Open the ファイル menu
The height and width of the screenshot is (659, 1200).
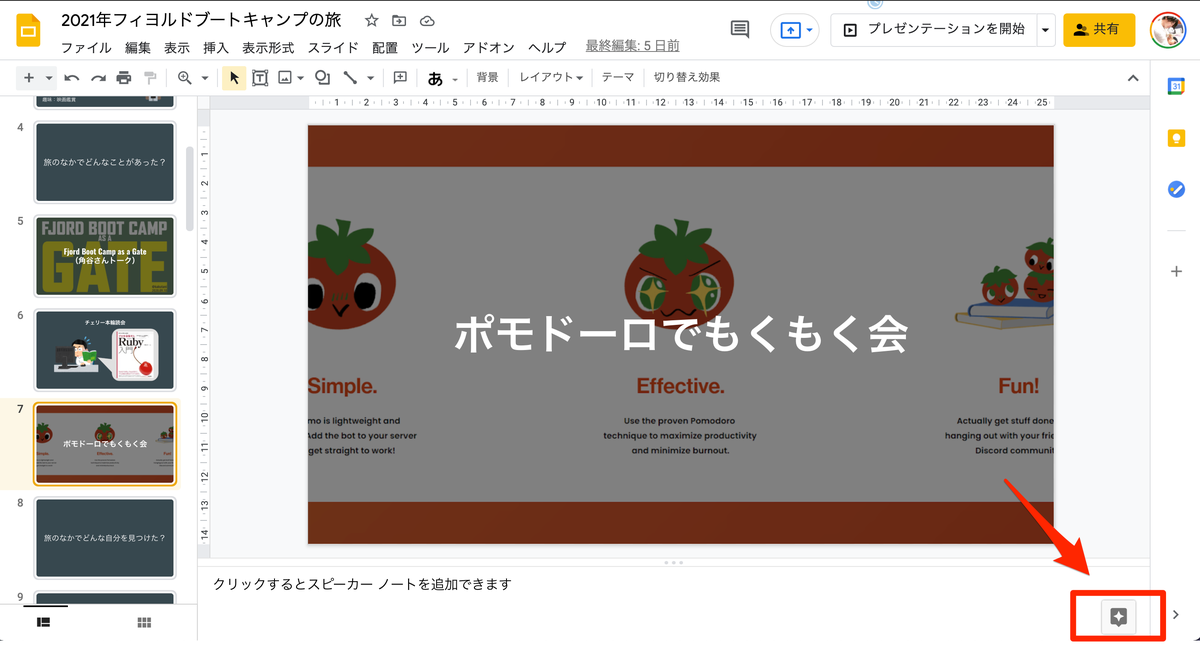point(86,47)
